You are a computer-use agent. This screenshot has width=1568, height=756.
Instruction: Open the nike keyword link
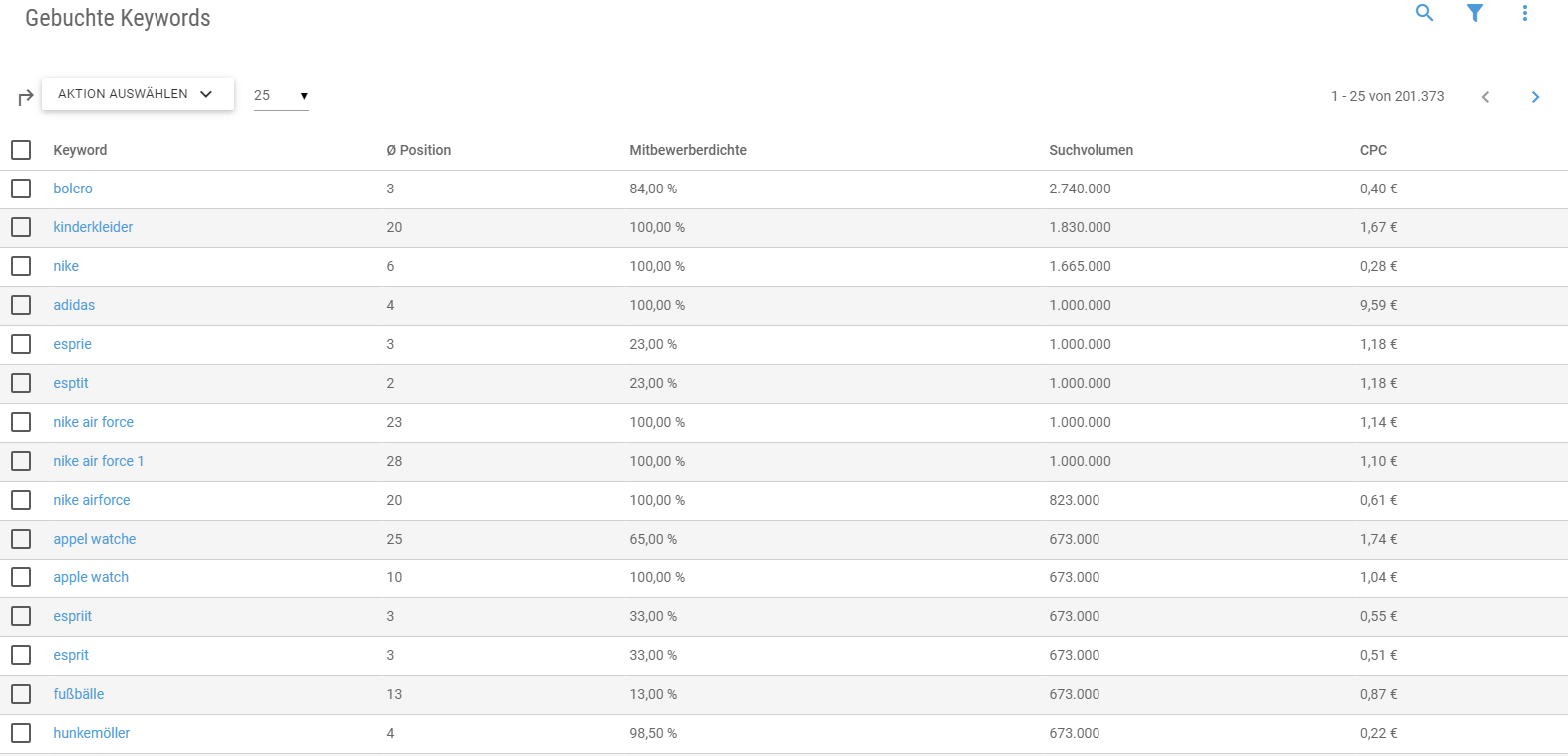pyautogui.click(x=66, y=266)
